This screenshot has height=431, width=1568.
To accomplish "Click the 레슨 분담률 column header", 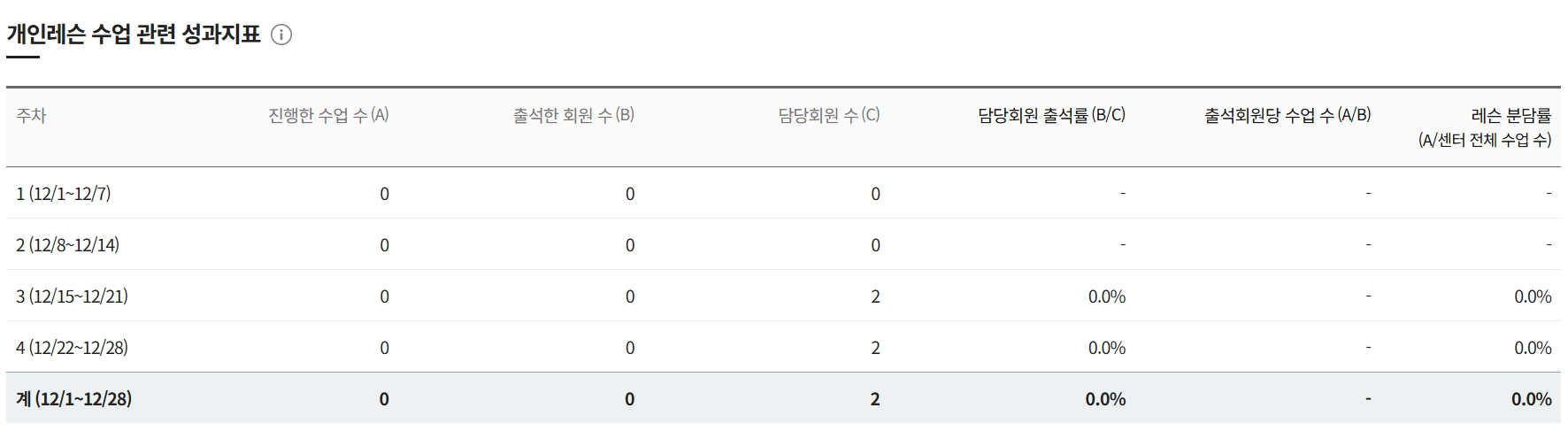I will [x=1485, y=127].
